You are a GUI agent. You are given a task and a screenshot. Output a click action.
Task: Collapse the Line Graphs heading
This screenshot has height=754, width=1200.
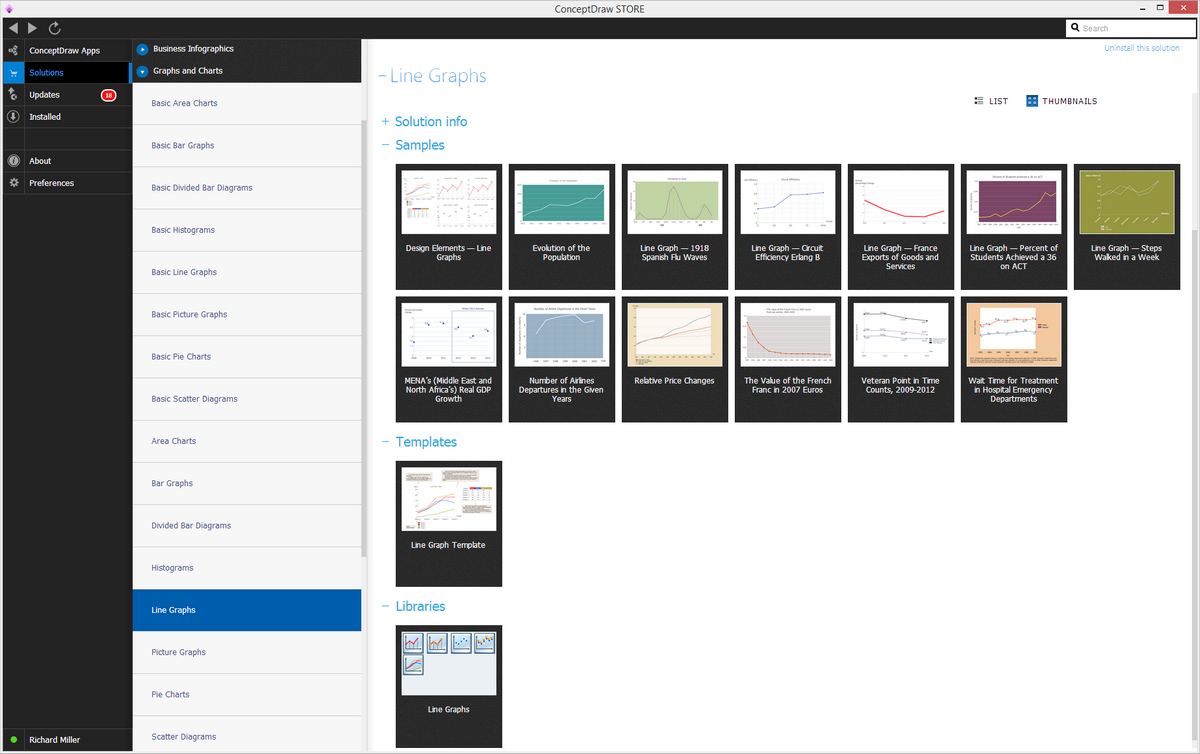click(382, 76)
